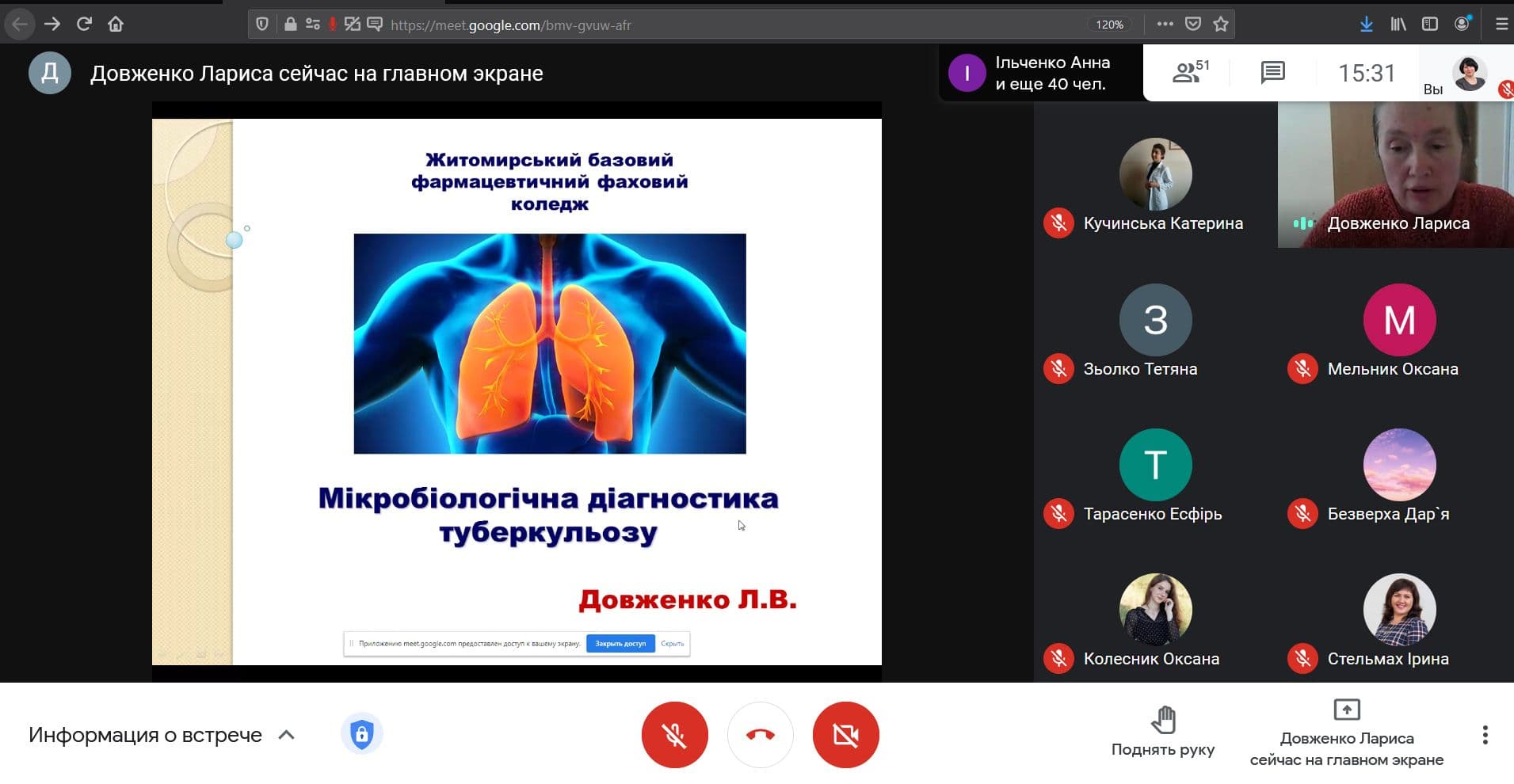Click the Стельмах Ірина avatar
The height and width of the screenshot is (784, 1514).
tap(1399, 610)
